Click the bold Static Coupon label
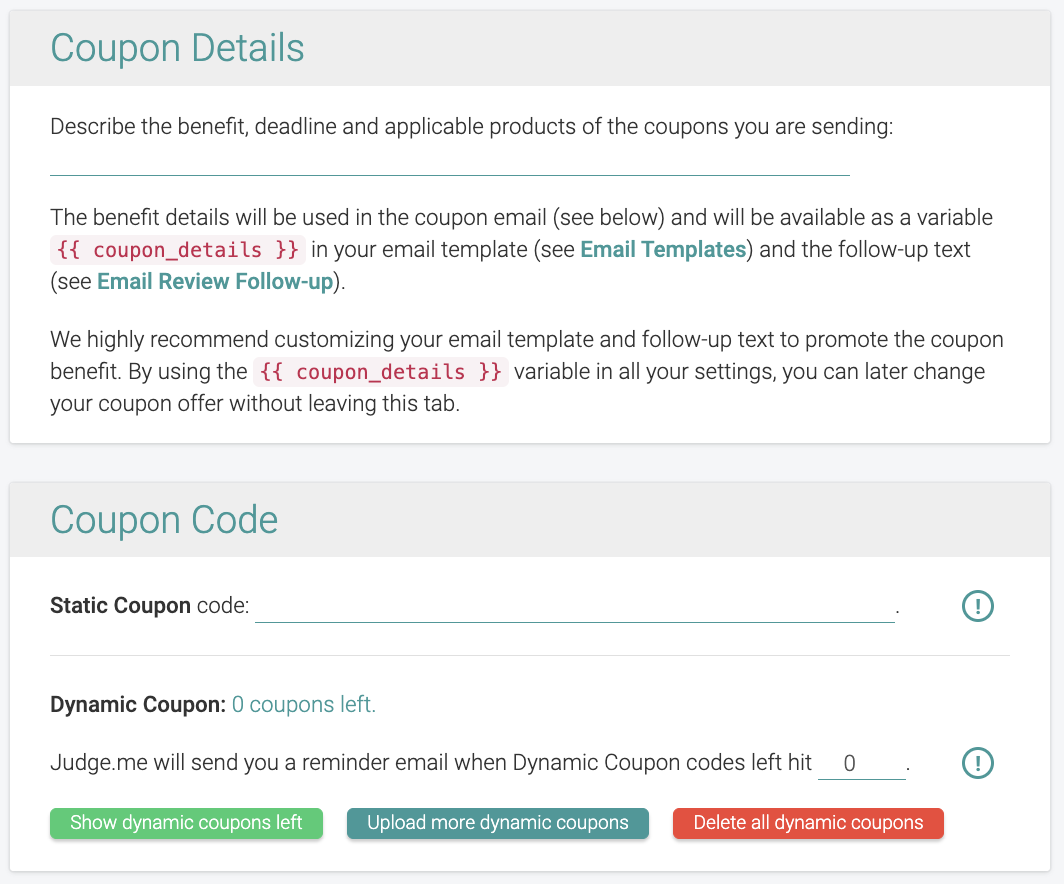 [x=120, y=605]
